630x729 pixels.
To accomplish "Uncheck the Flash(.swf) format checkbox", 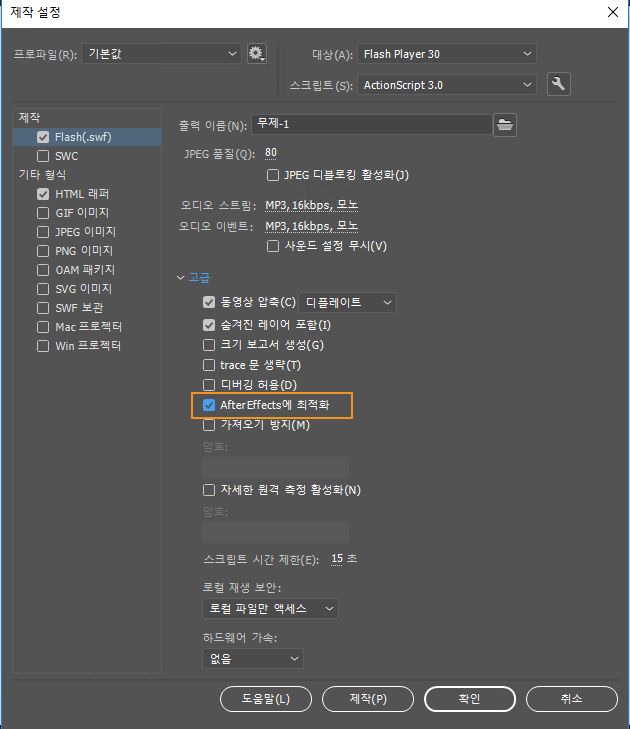I will (x=43, y=137).
